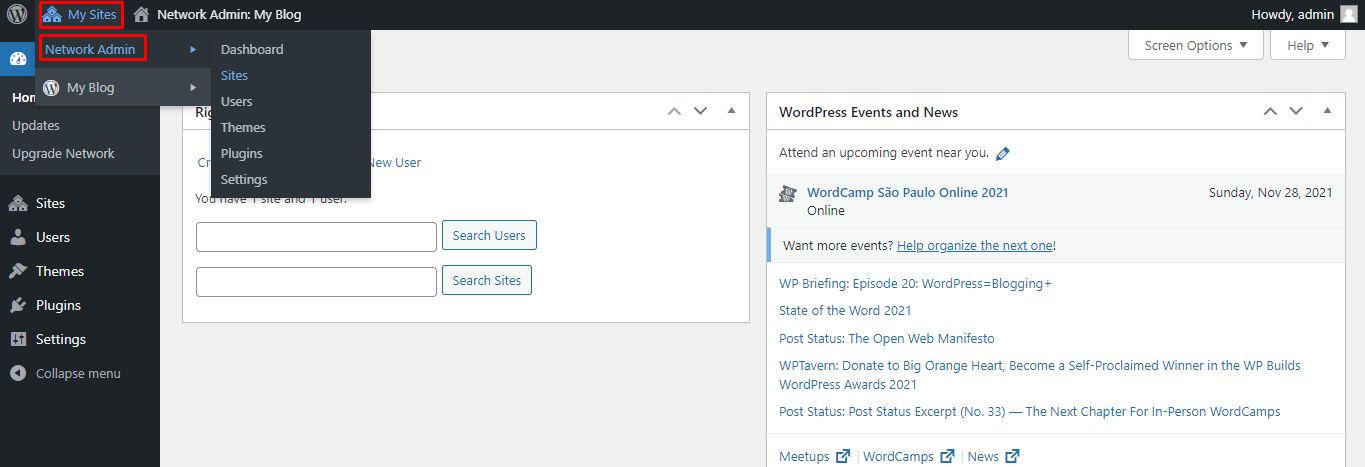Click Help organize the next one
The image size is (1365, 467).
click(x=975, y=245)
